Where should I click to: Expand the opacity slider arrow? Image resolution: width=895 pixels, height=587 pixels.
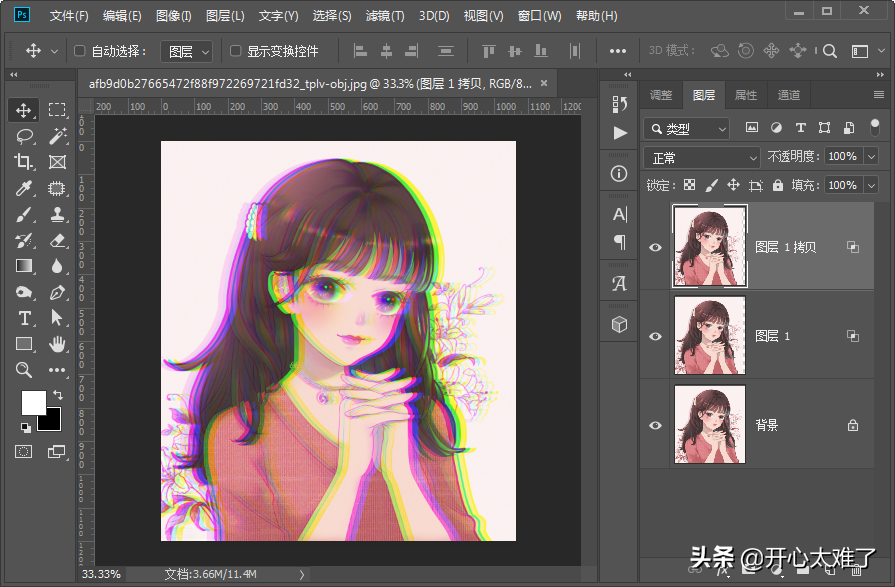click(872, 156)
